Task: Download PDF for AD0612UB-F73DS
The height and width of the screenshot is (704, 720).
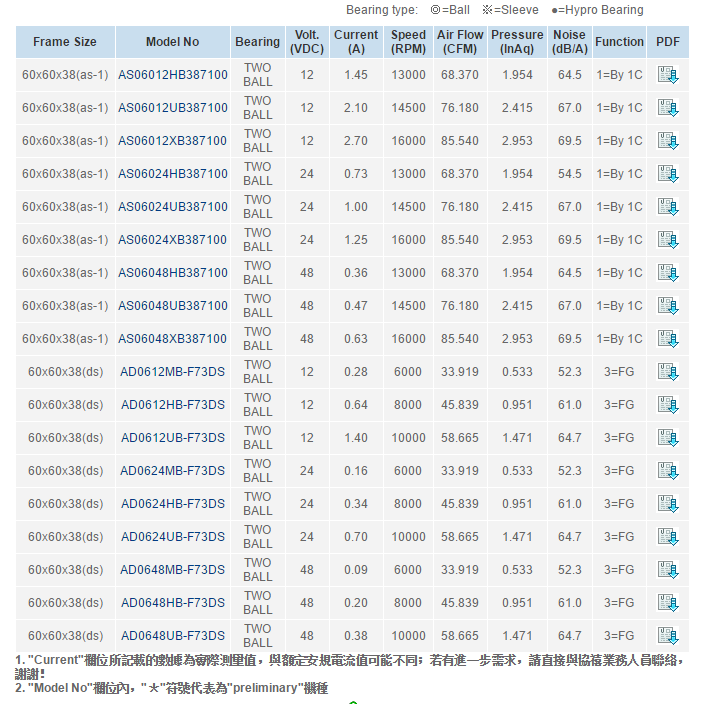Action: (x=668, y=438)
